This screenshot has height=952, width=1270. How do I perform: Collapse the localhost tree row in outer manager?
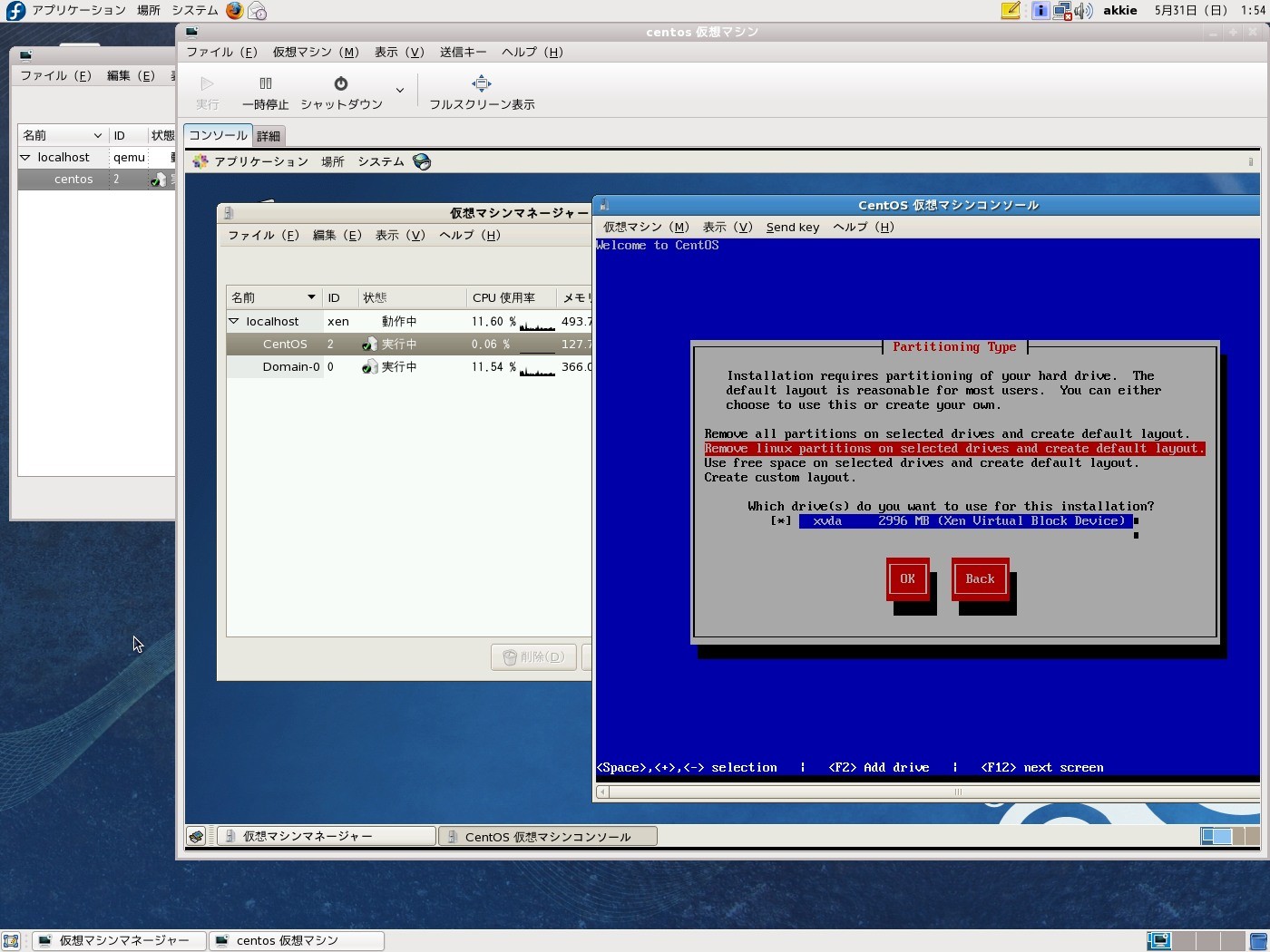point(25,158)
